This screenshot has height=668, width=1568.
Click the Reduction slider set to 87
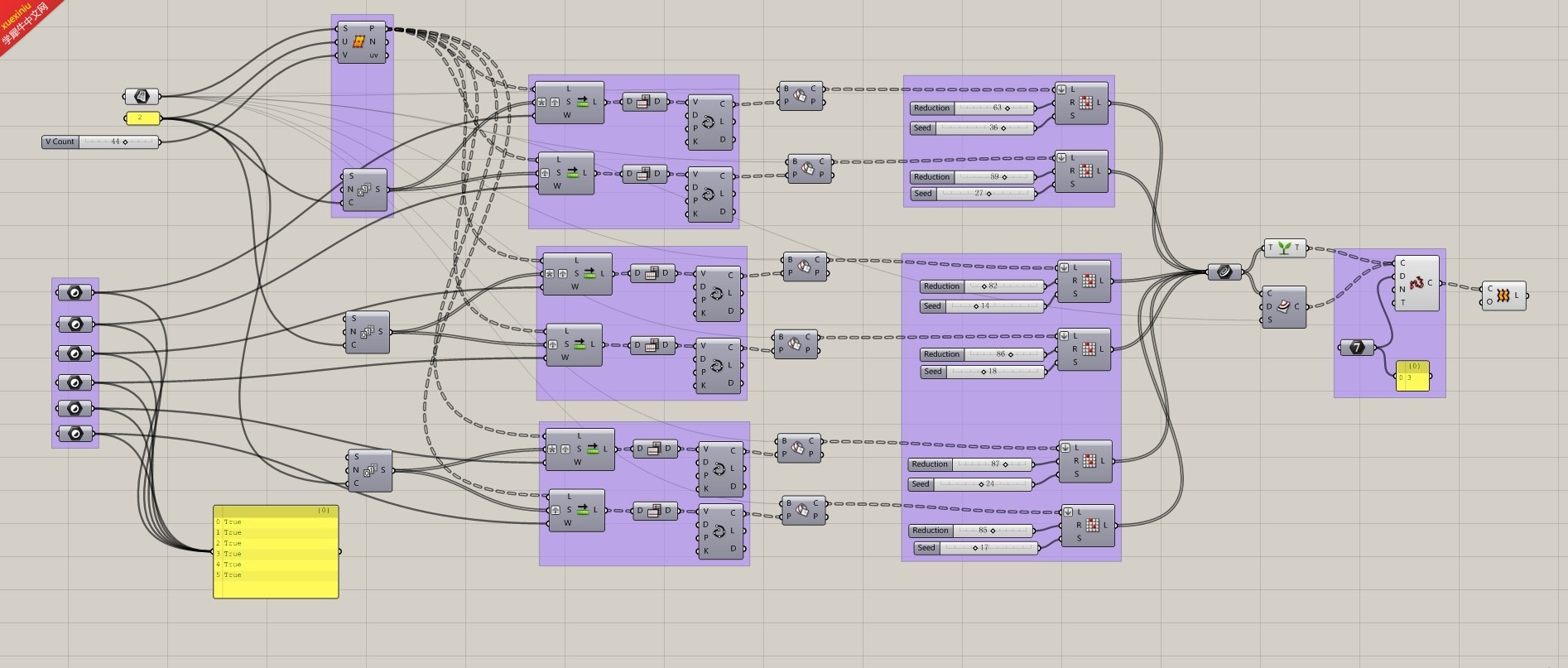point(971,464)
